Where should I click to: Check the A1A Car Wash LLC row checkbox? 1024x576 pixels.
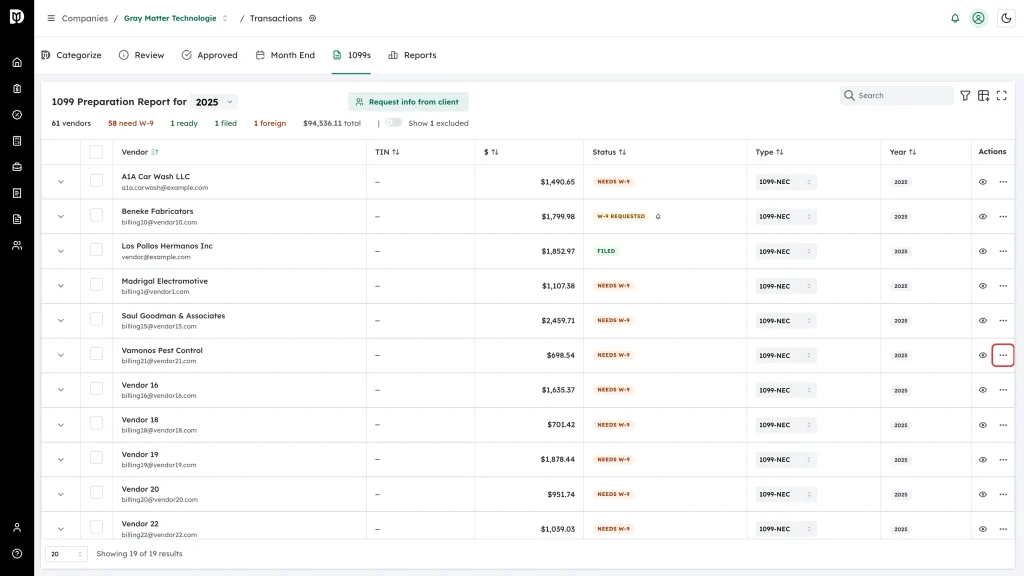(96, 180)
